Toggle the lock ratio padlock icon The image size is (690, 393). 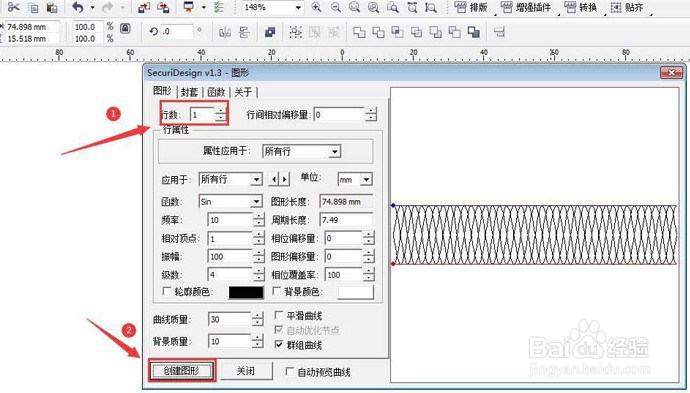click(125, 29)
